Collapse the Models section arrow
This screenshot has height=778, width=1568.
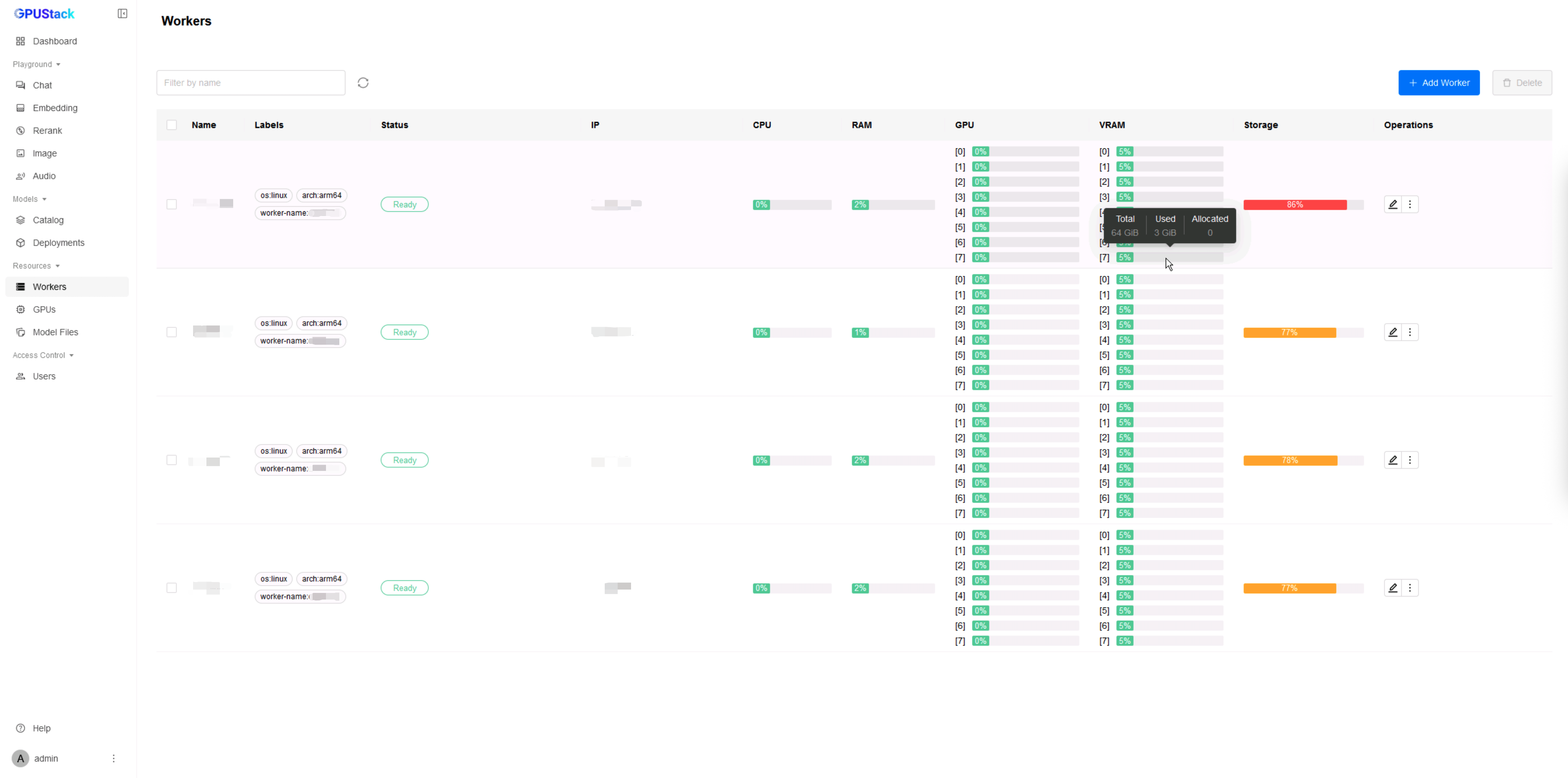44,199
